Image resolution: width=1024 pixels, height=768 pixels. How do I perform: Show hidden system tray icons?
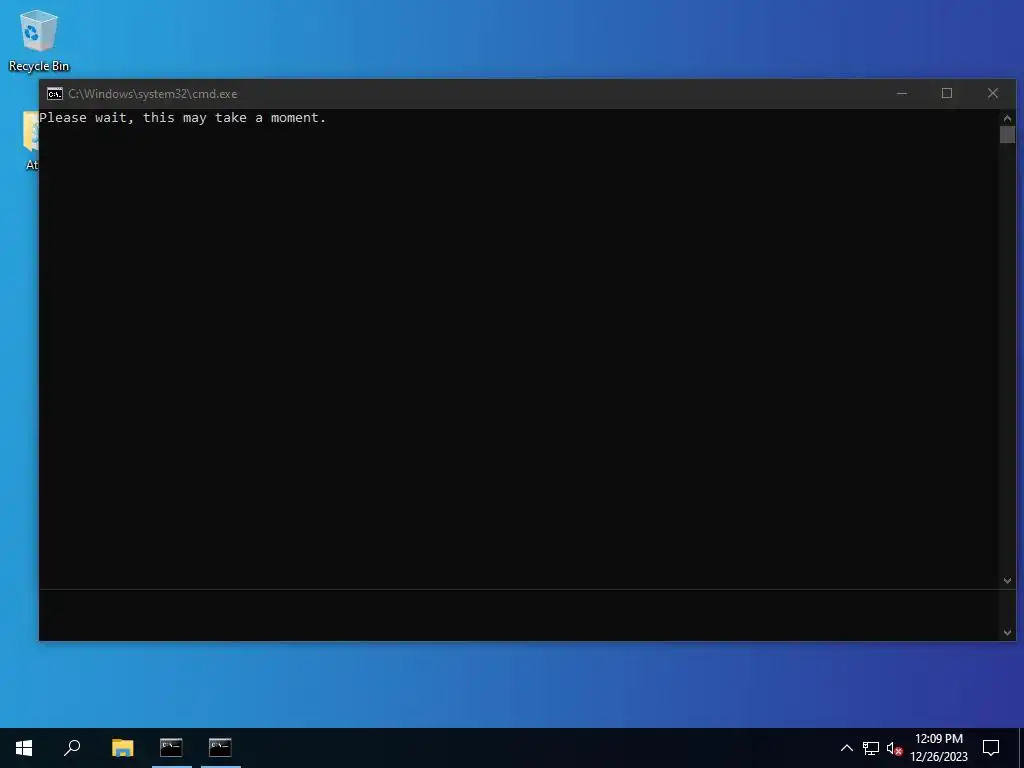pos(846,748)
